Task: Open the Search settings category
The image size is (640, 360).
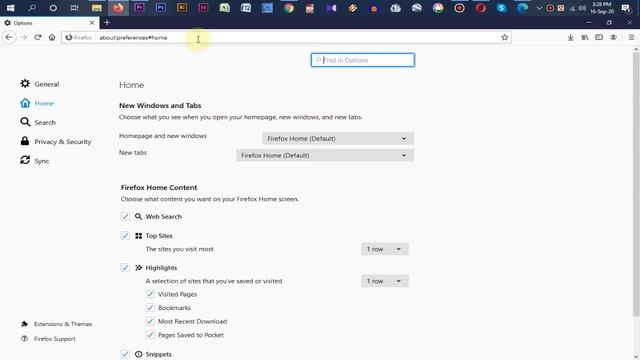Action: (38, 122)
